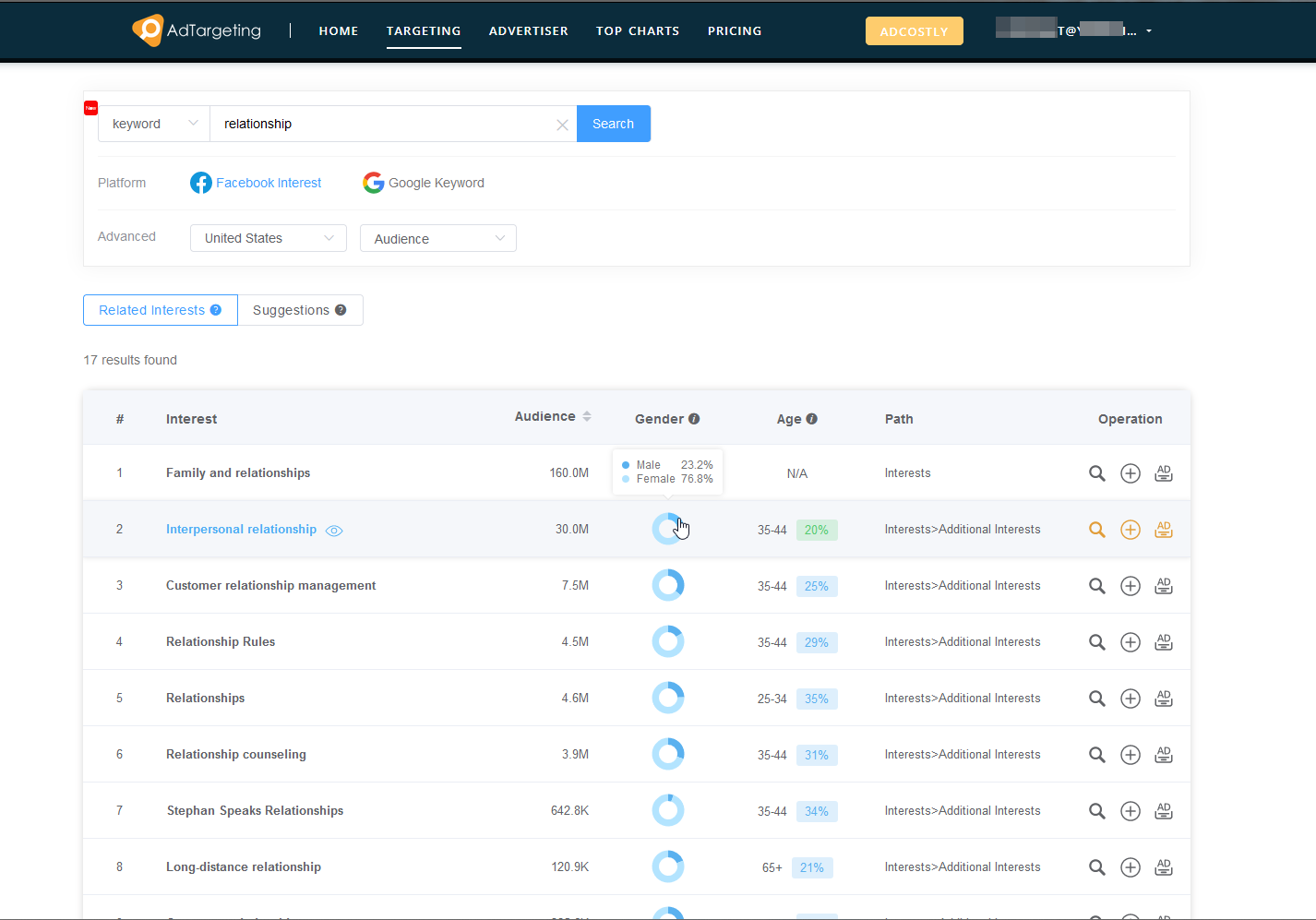The width and height of the screenshot is (1316, 920).
Task: Add Customer relationship management via plus icon
Action: coord(1130,586)
